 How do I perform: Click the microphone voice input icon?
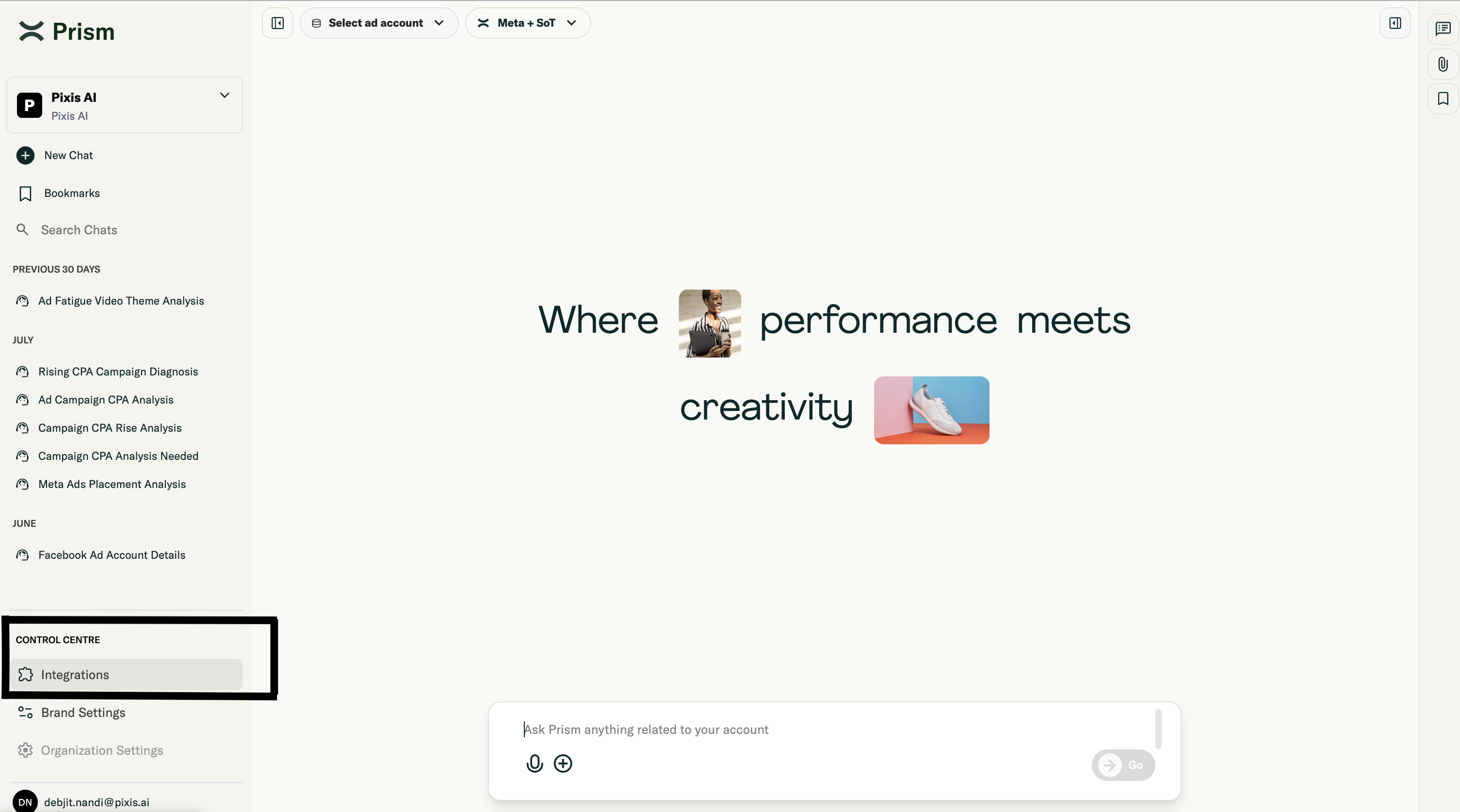point(534,763)
